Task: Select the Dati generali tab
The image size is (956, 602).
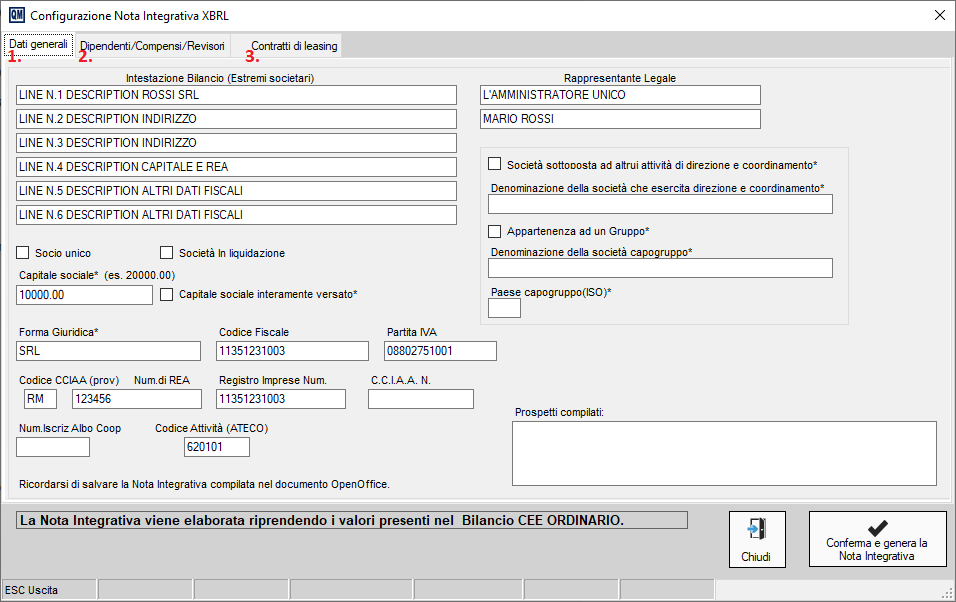Action: 38,45
